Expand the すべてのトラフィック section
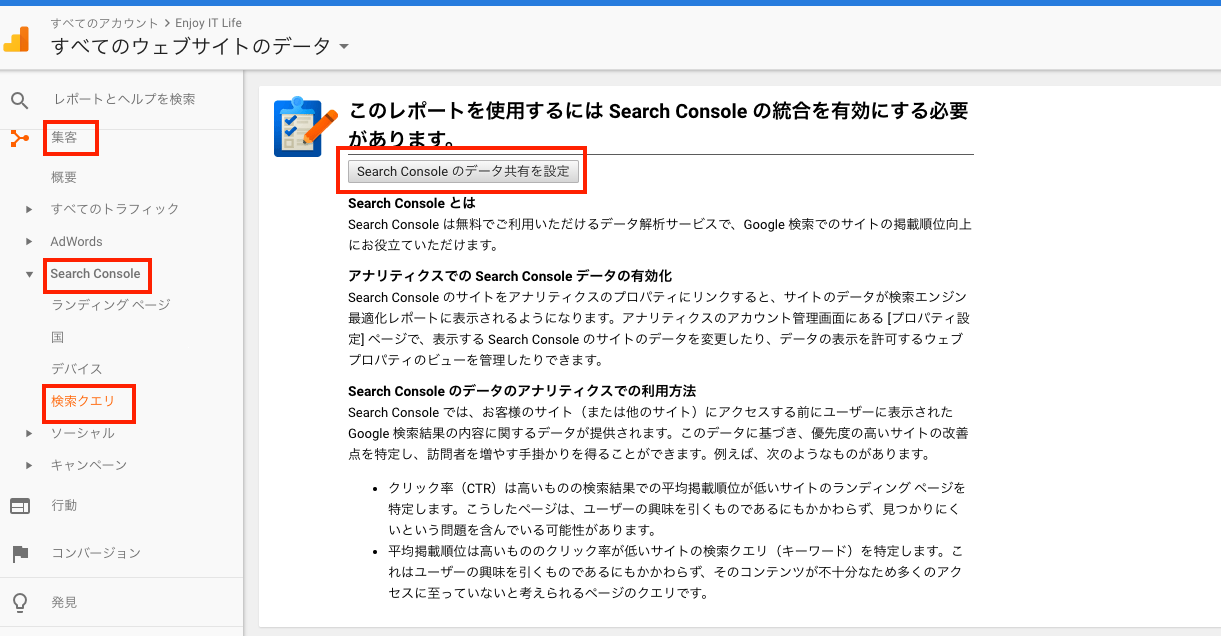Screen dimensions: 1221x636 click(x=30, y=210)
